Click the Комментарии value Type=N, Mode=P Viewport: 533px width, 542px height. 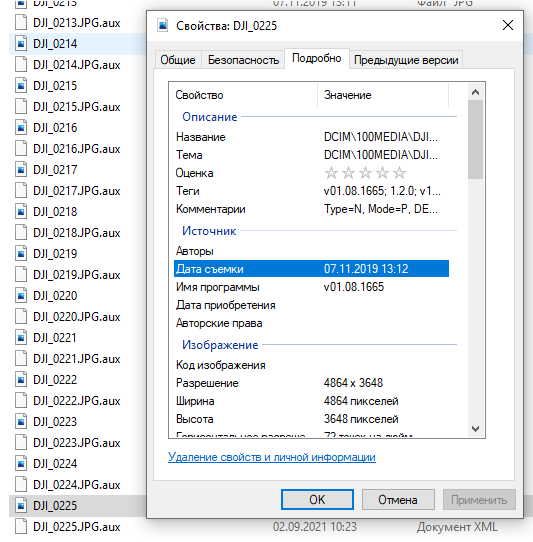(x=381, y=209)
